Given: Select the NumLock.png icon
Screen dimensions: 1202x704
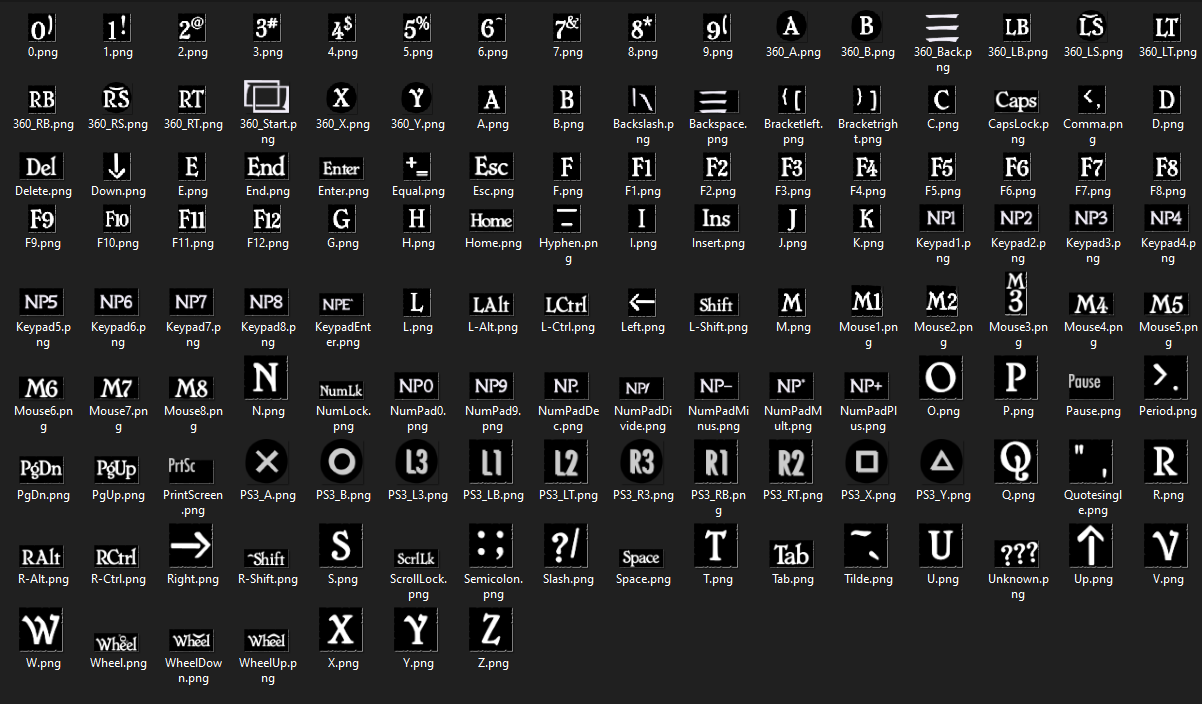Looking at the screenshot, I should (x=341, y=390).
